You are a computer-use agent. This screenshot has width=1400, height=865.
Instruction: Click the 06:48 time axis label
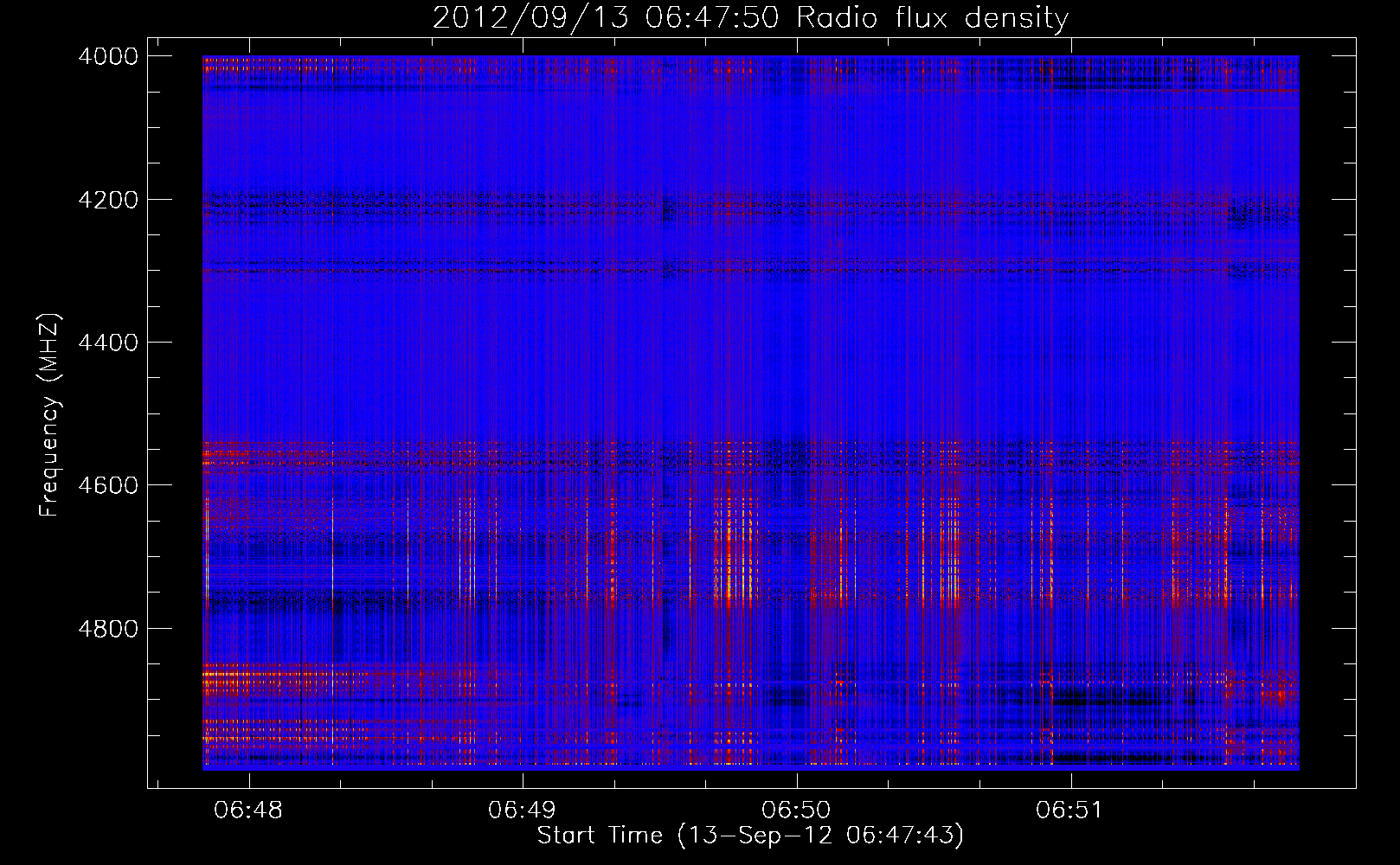click(x=249, y=810)
